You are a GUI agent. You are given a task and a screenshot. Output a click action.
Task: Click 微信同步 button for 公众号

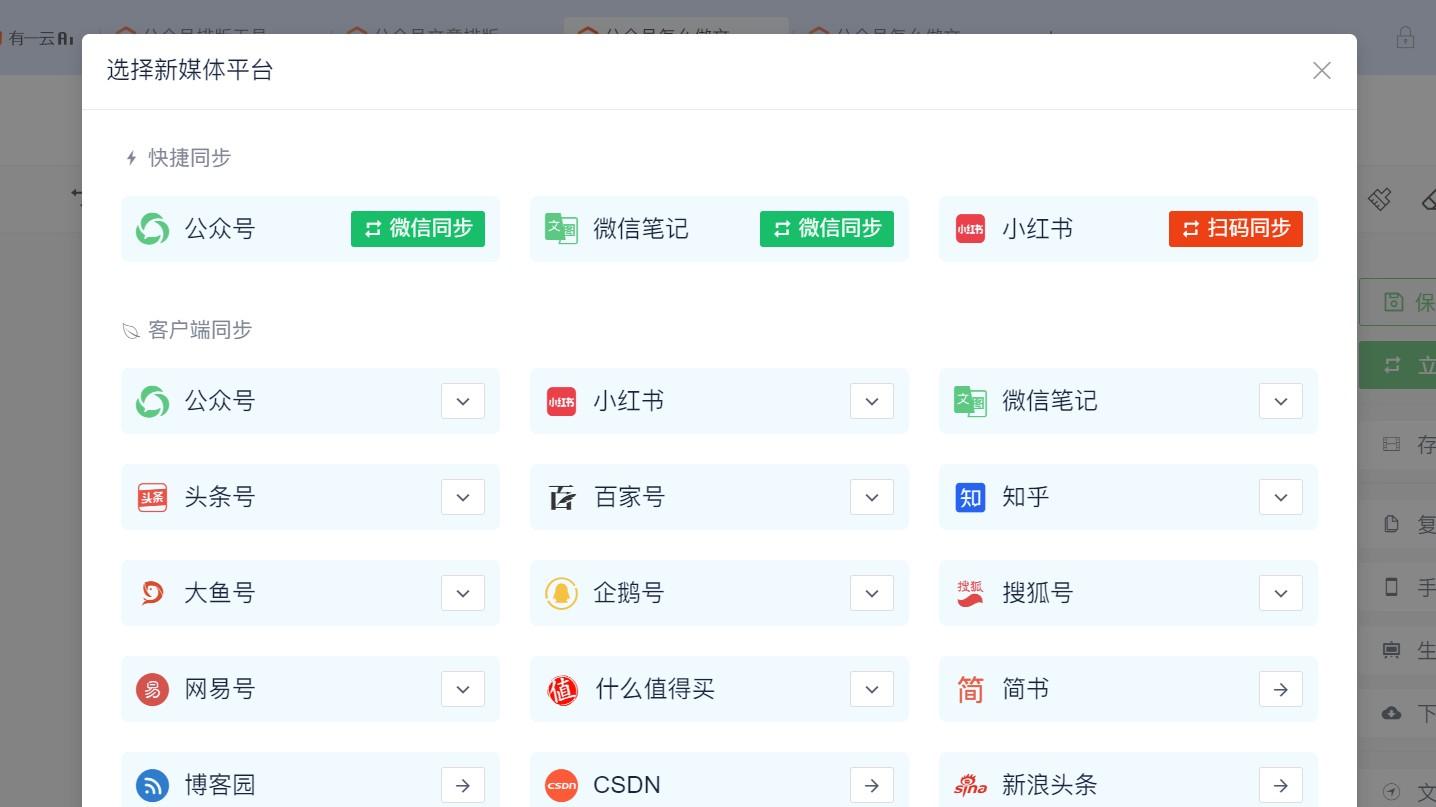click(x=418, y=229)
